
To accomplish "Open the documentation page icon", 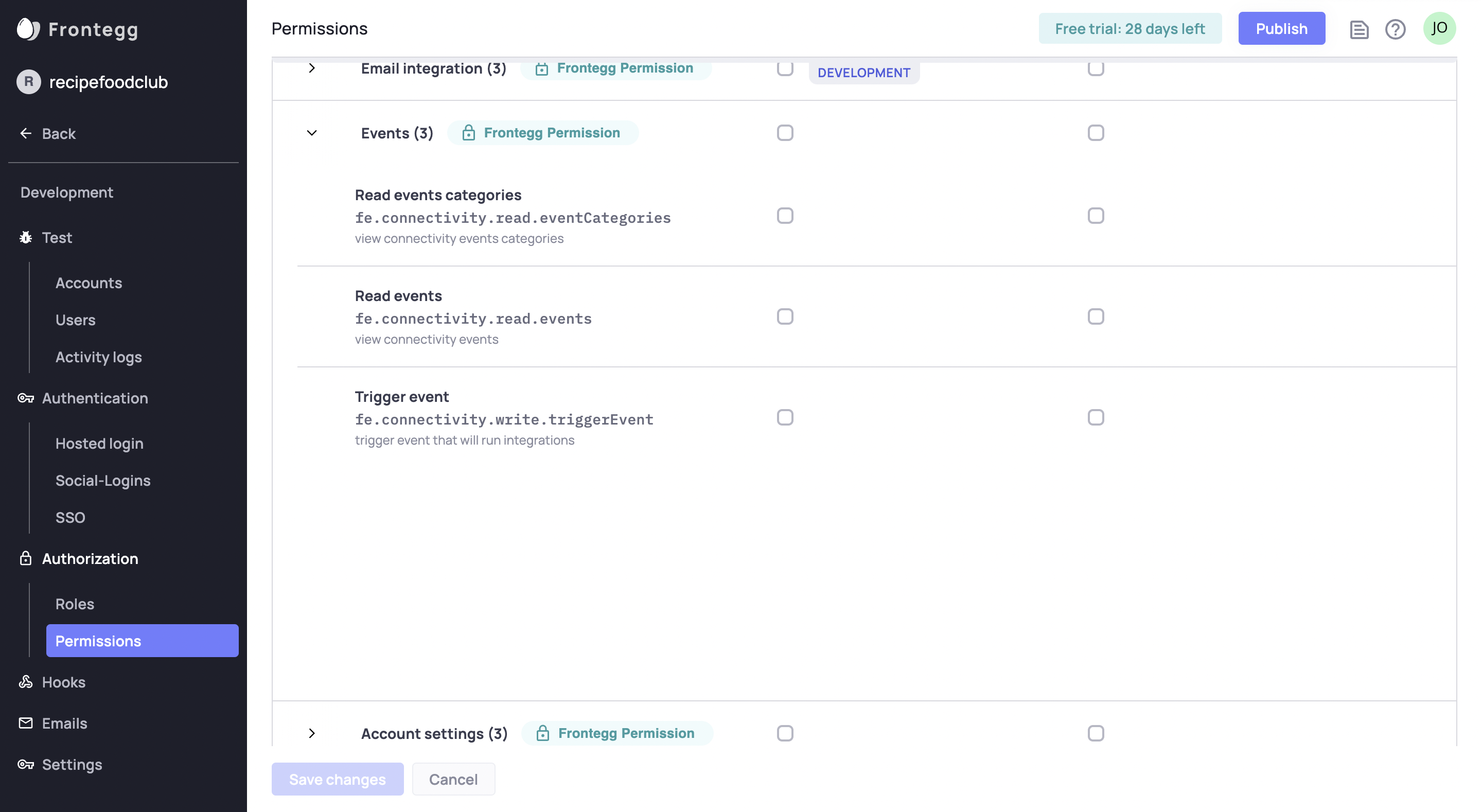I will (x=1359, y=29).
